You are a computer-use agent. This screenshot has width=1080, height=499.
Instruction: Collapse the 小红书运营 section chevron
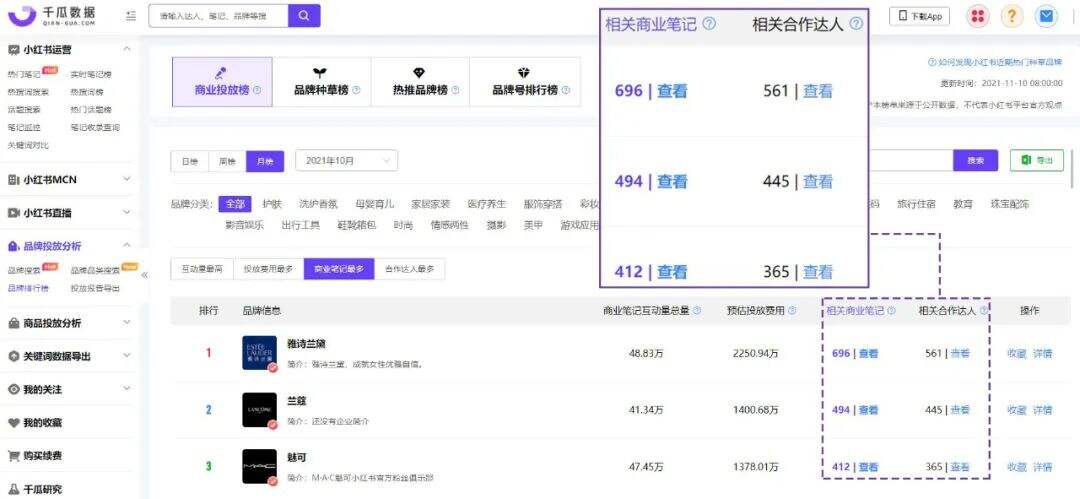127,49
